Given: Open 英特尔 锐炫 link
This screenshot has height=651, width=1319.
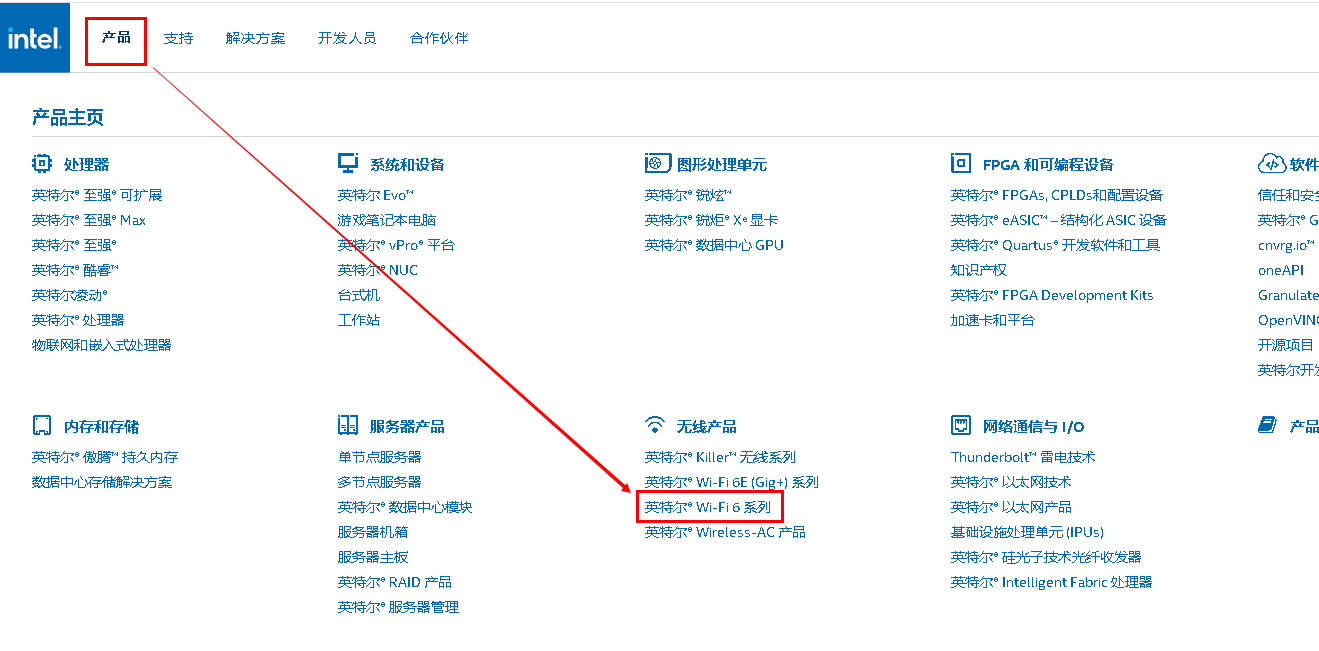Looking at the screenshot, I should coord(689,195).
